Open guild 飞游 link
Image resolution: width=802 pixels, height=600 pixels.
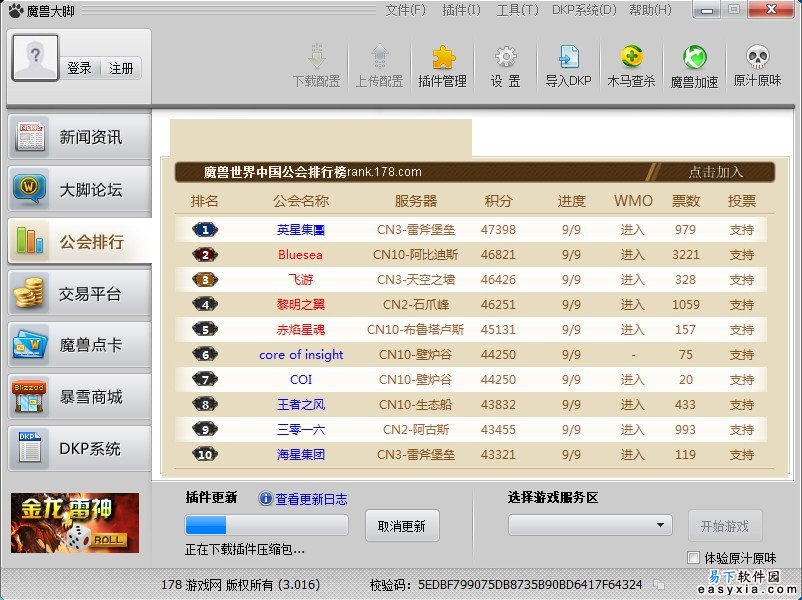(301, 280)
